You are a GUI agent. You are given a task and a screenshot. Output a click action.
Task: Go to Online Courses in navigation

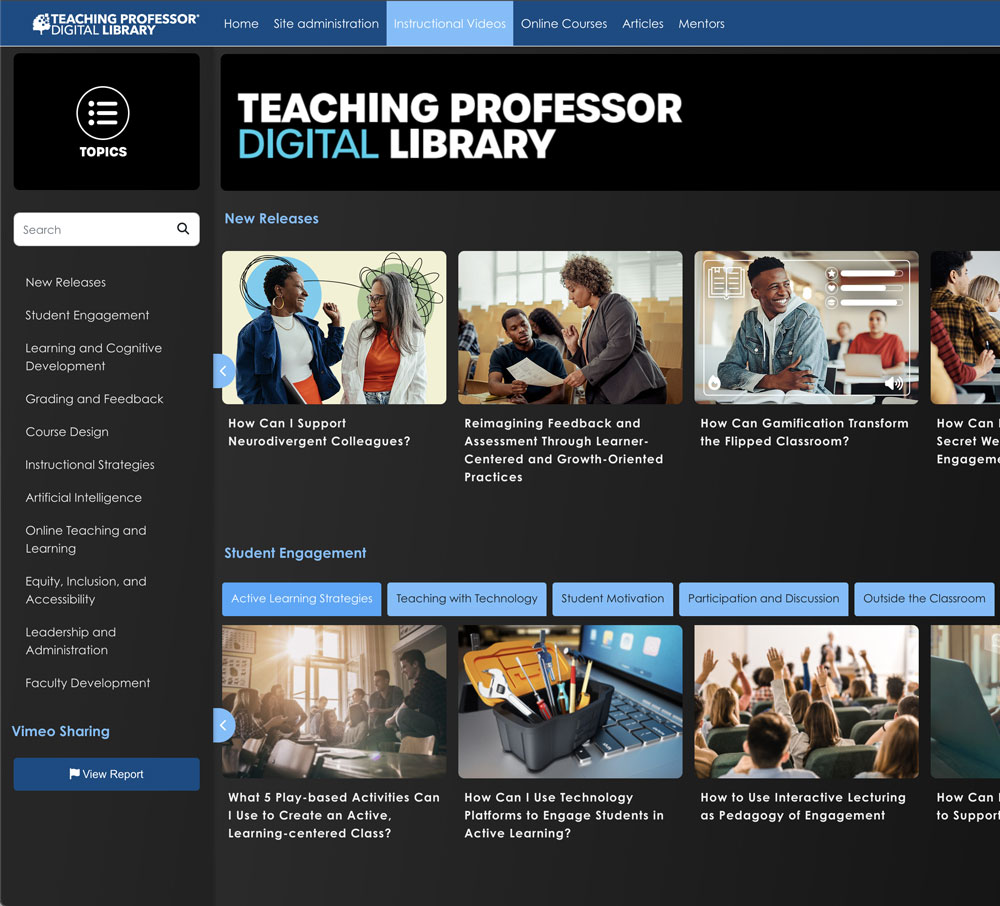(563, 24)
